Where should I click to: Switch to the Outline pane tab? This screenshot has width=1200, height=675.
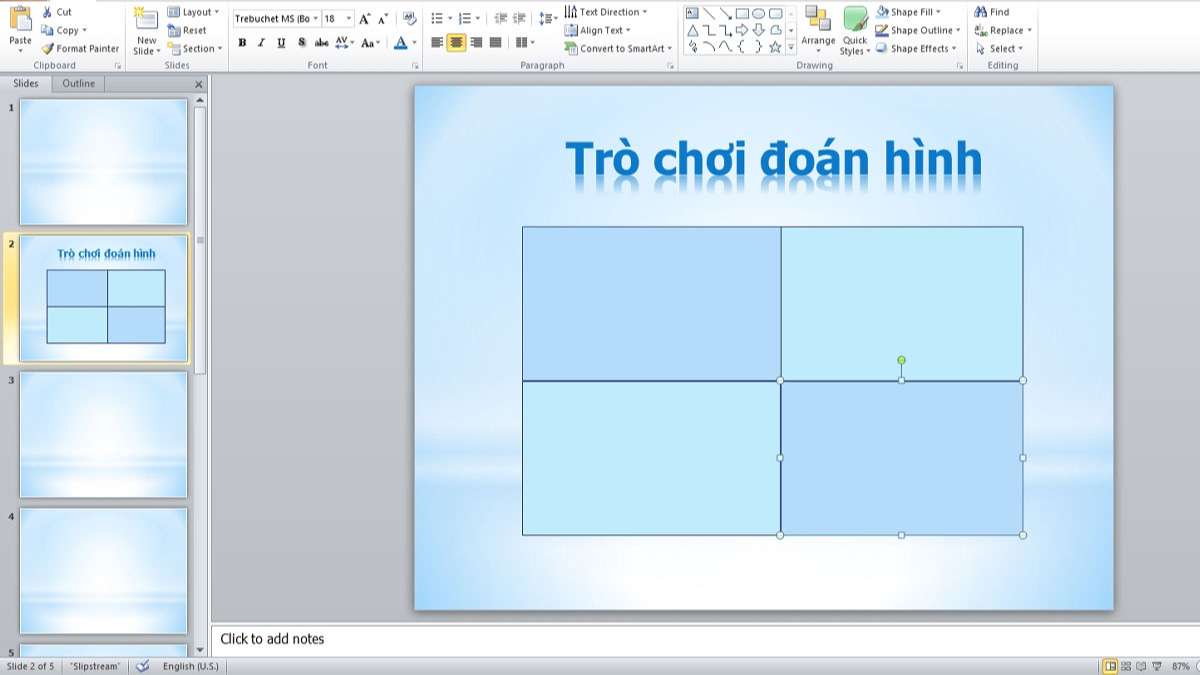(79, 84)
